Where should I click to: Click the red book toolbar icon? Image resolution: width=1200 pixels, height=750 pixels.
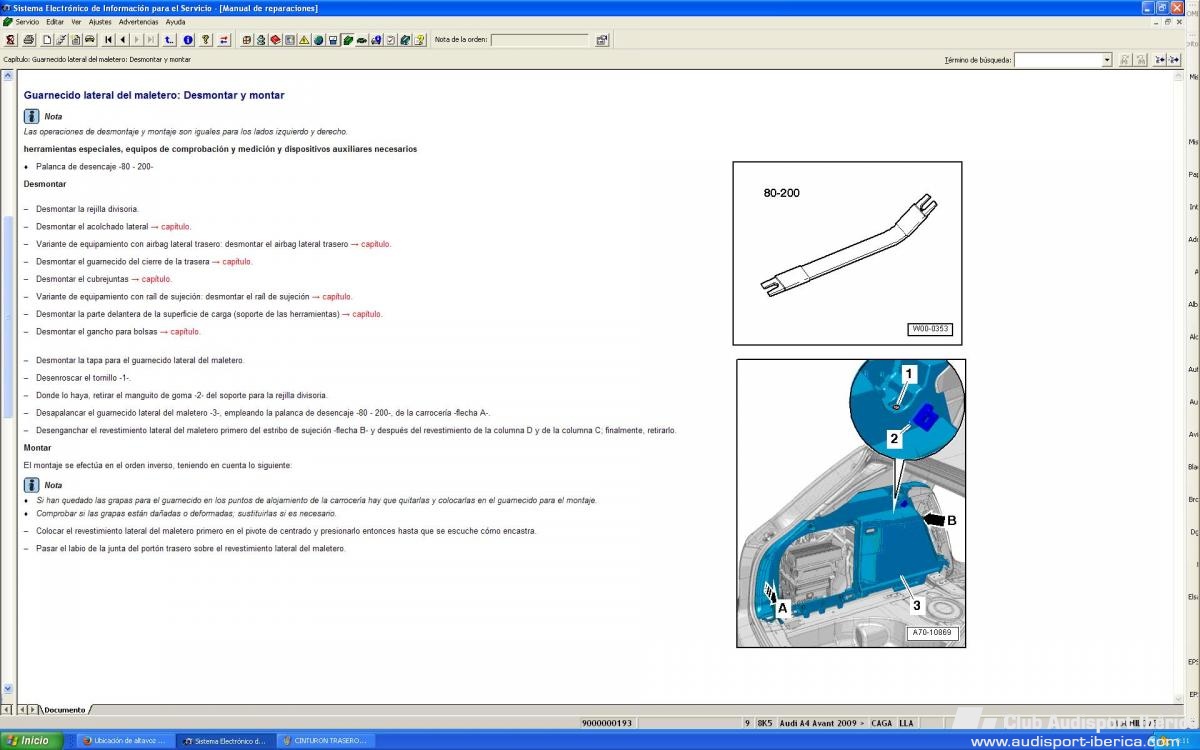point(275,40)
